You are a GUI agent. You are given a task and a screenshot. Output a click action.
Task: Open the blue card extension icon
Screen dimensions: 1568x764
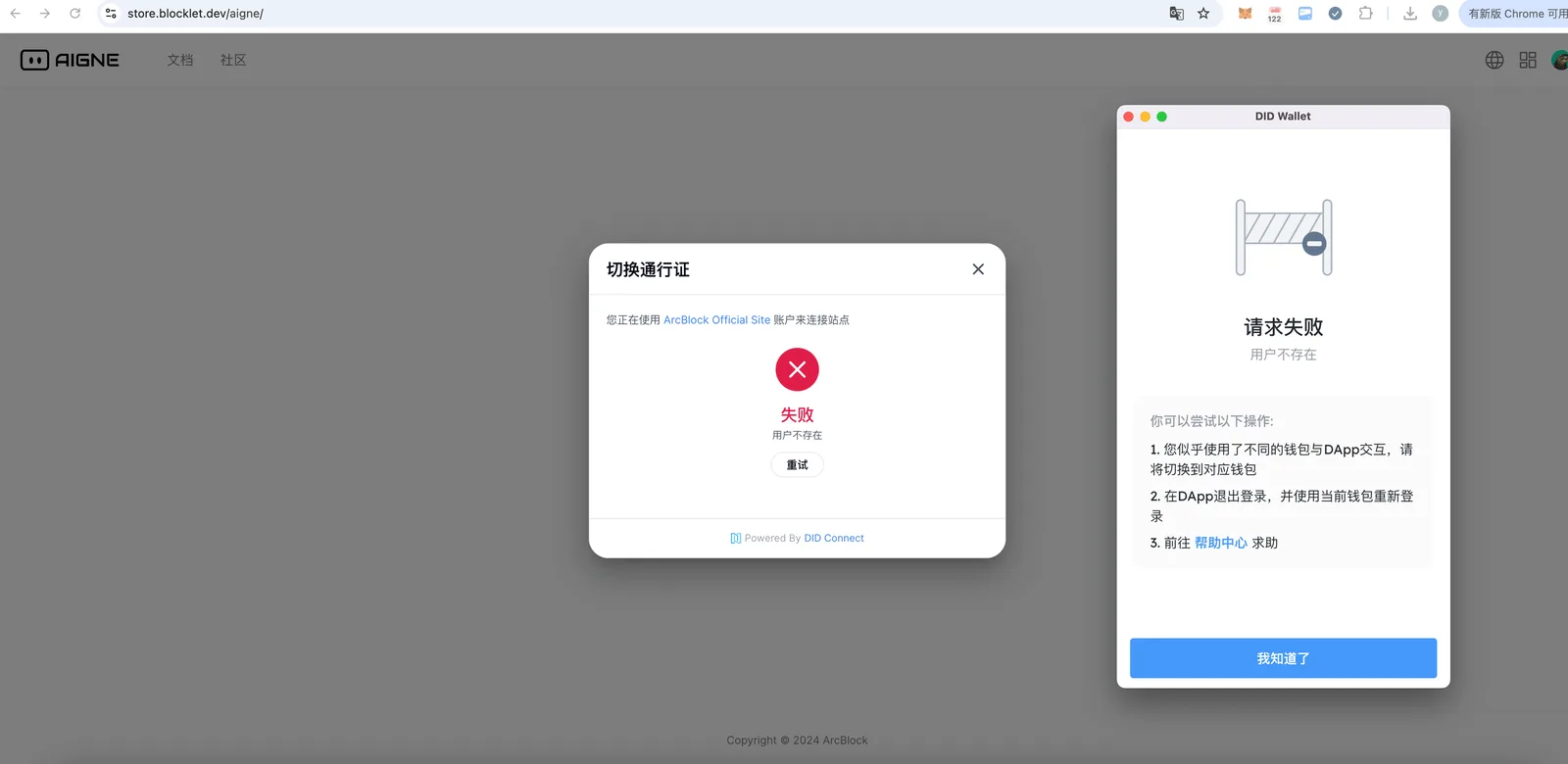click(x=1305, y=14)
